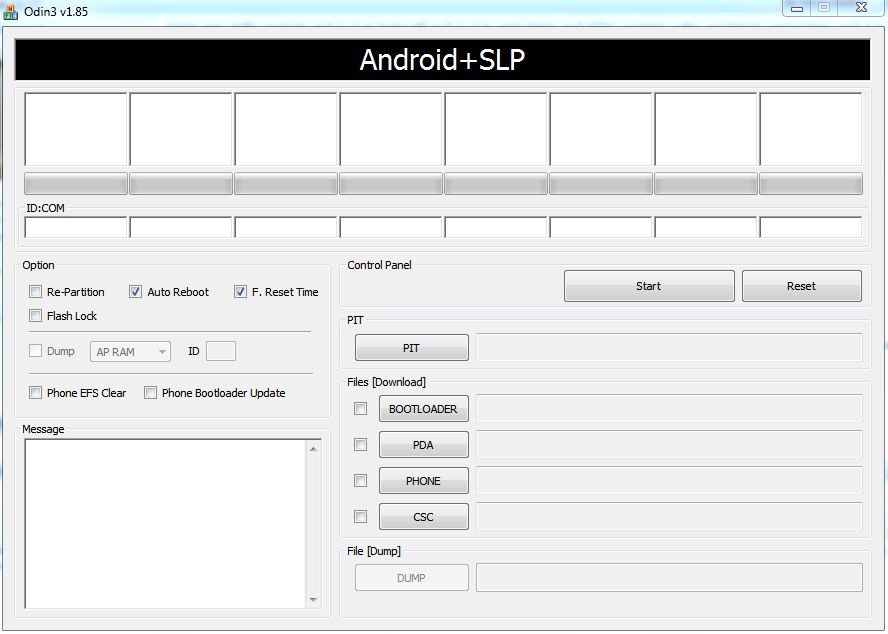
Task: Click the PHONE file path field
Action: click(x=669, y=480)
